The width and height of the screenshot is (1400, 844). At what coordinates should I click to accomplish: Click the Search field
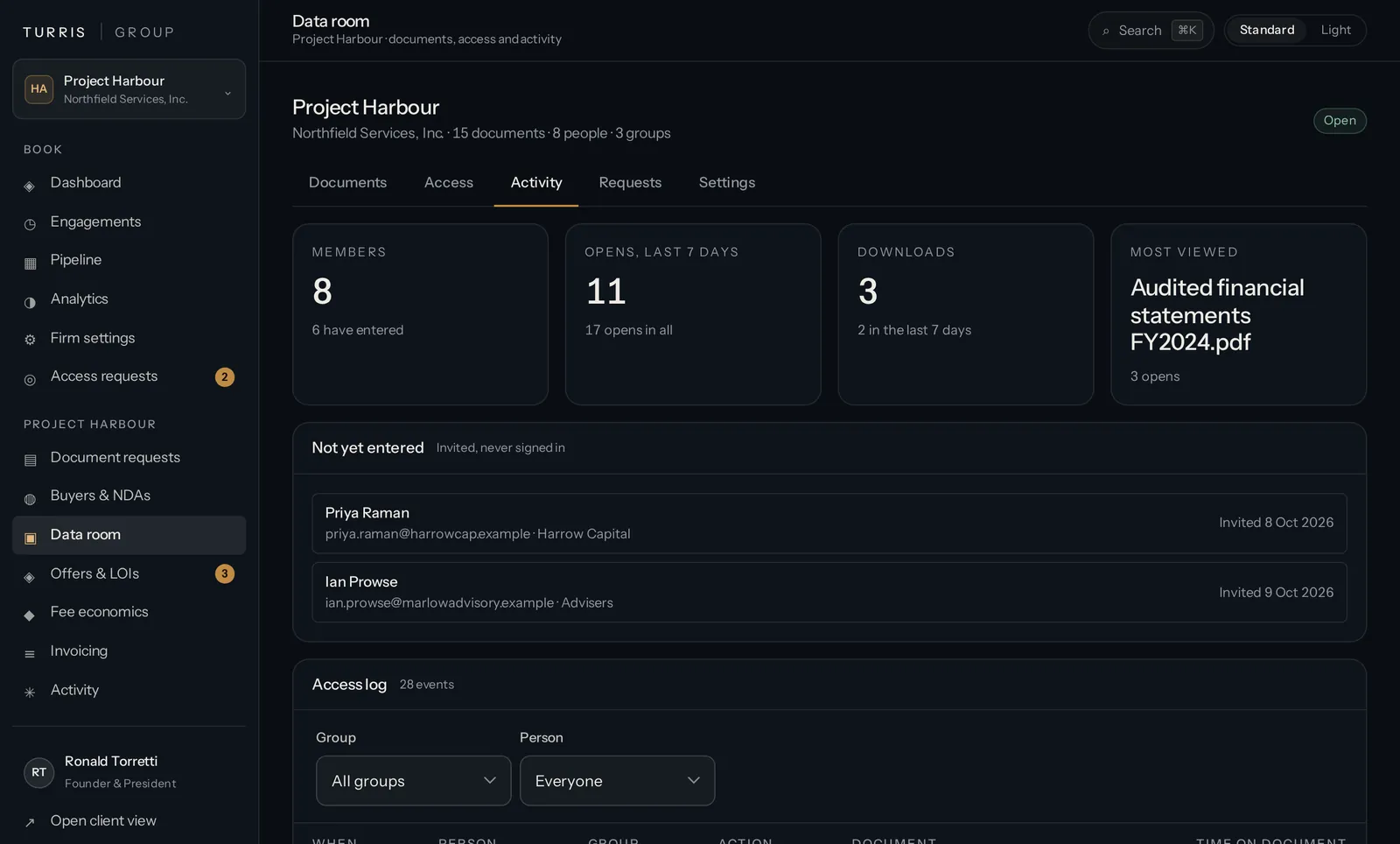(1151, 31)
